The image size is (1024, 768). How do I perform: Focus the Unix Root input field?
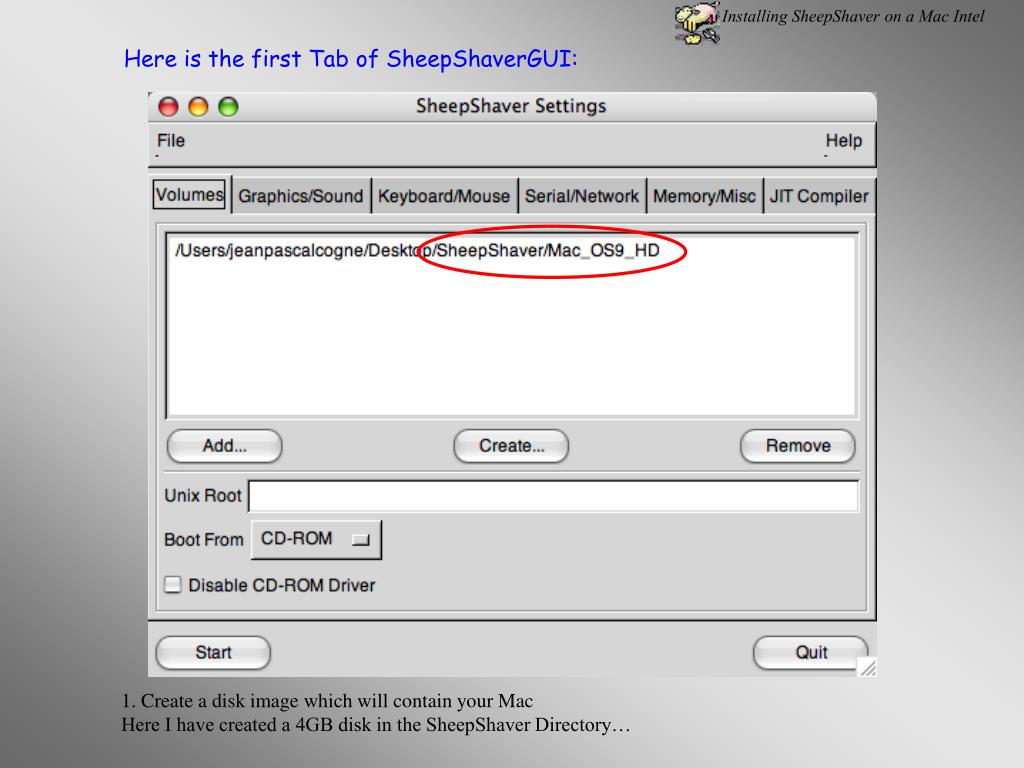click(x=554, y=496)
